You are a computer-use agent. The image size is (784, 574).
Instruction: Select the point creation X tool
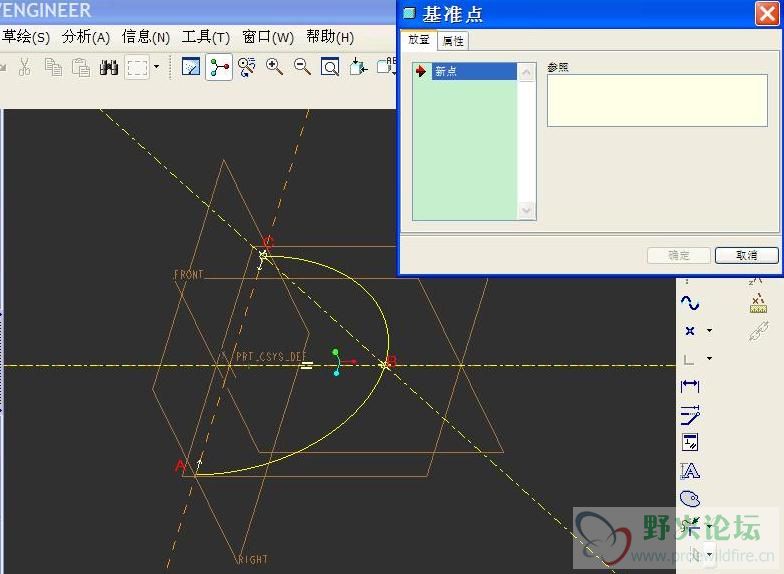(x=690, y=330)
